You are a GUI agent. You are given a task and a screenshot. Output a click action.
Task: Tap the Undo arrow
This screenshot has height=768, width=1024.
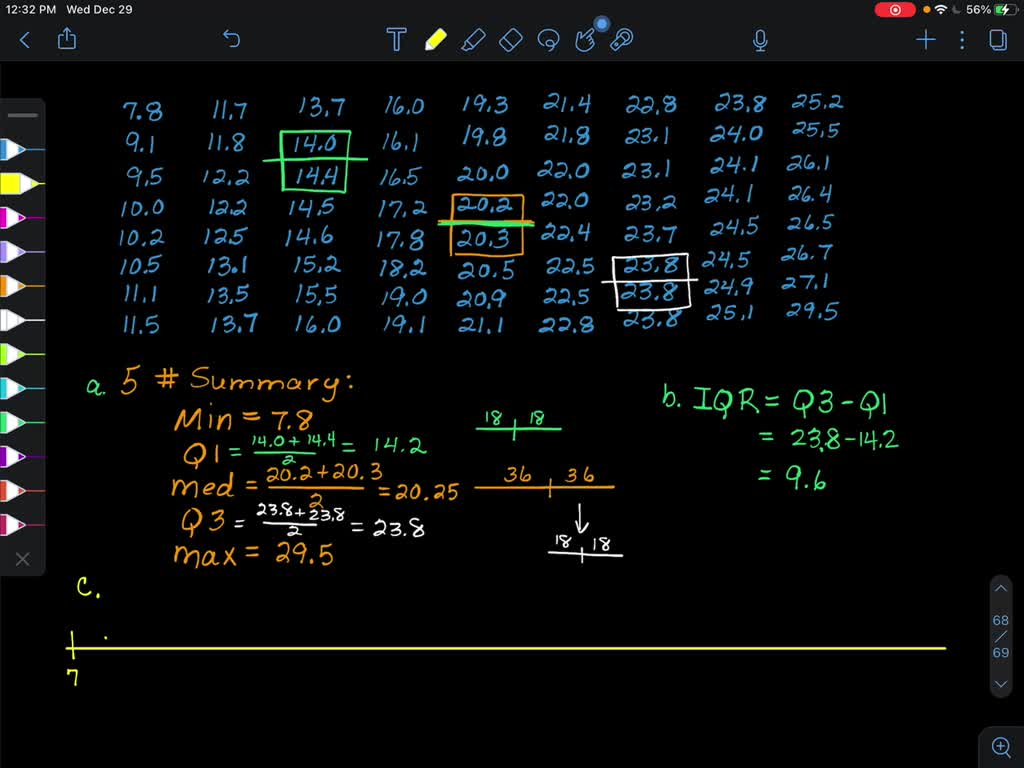[x=233, y=39]
